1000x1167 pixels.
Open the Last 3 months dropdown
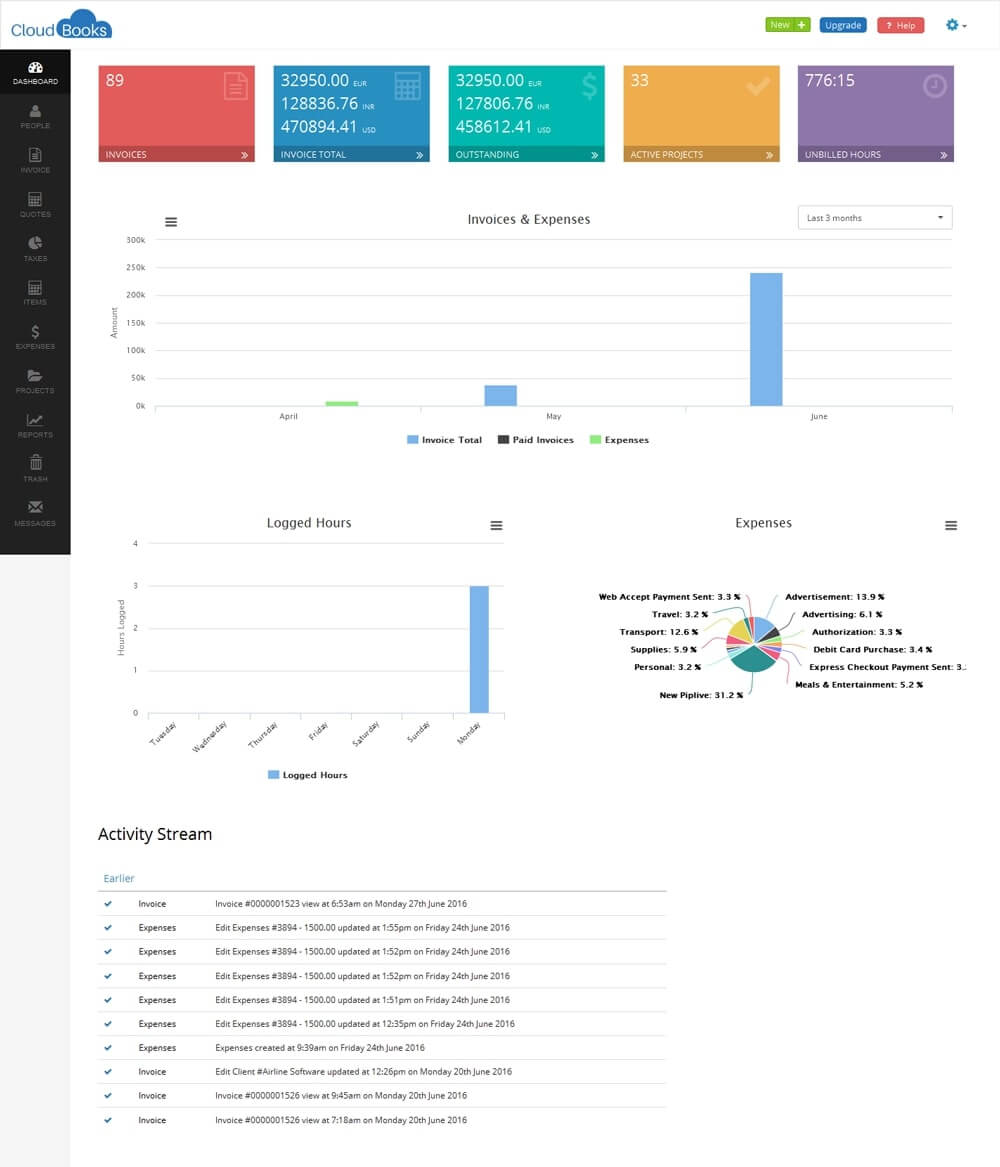point(874,218)
